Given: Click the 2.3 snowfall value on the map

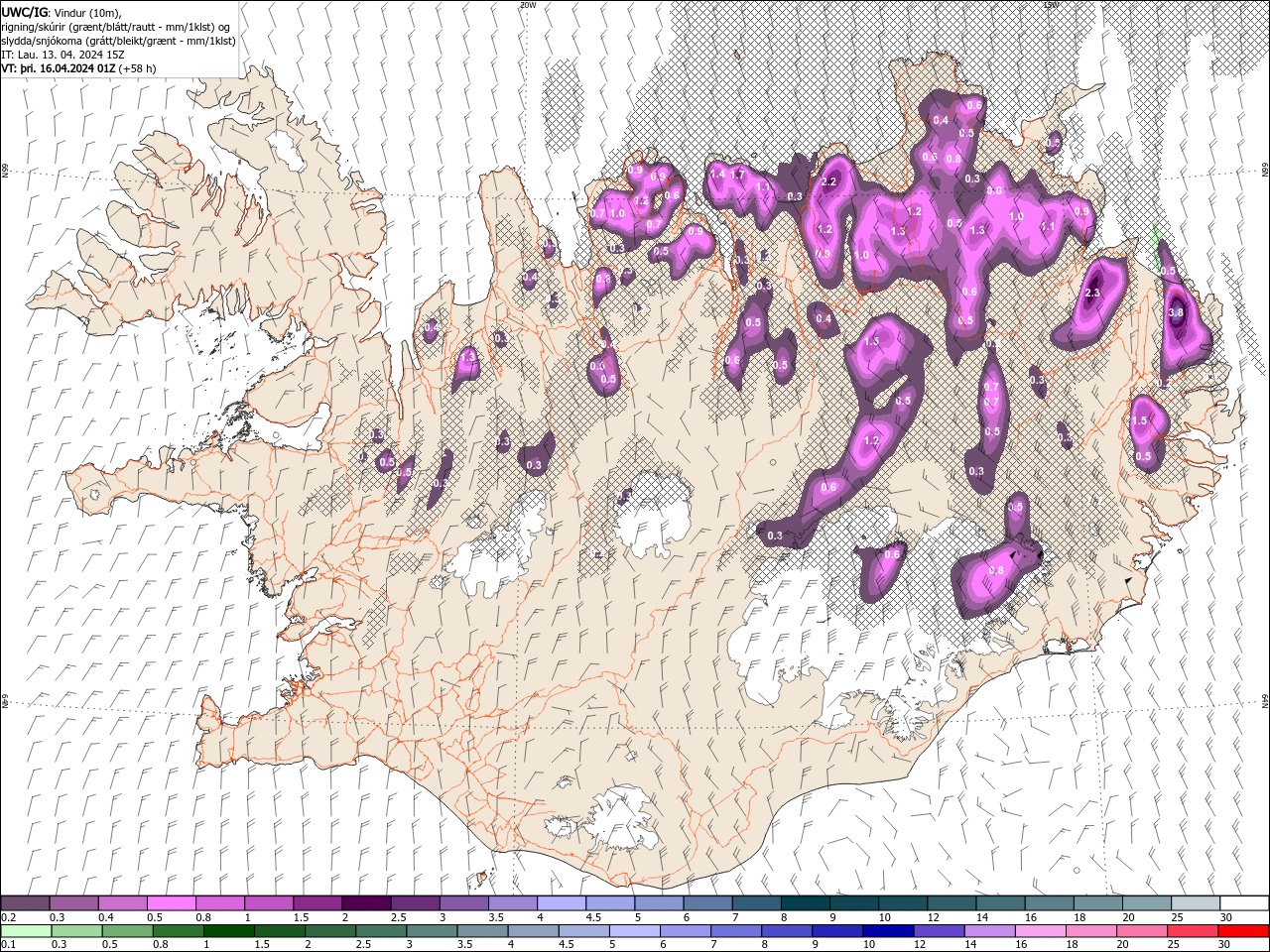Looking at the screenshot, I should tap(1093, 293).
